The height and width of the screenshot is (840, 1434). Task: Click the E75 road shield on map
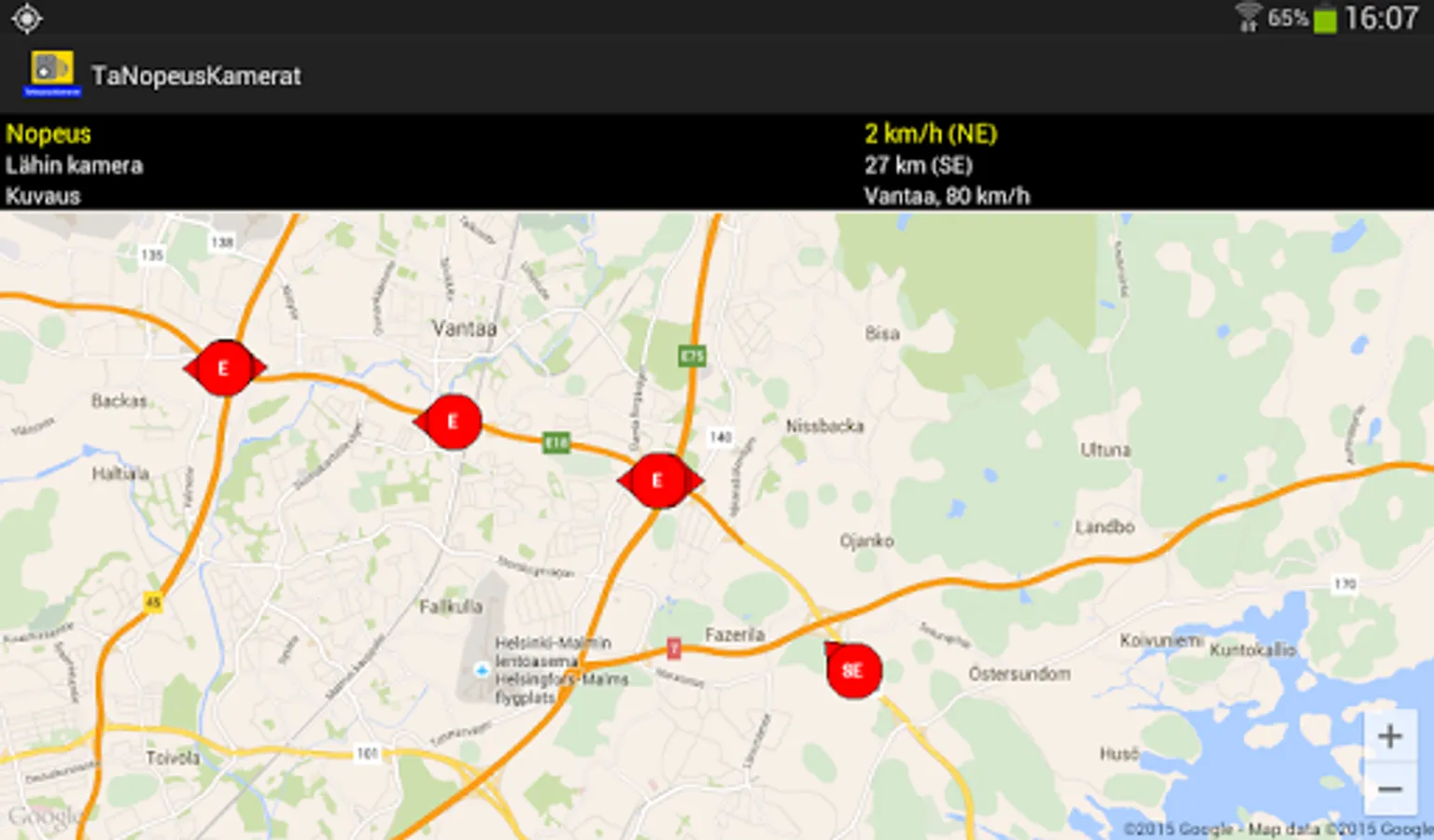(692, 356)
